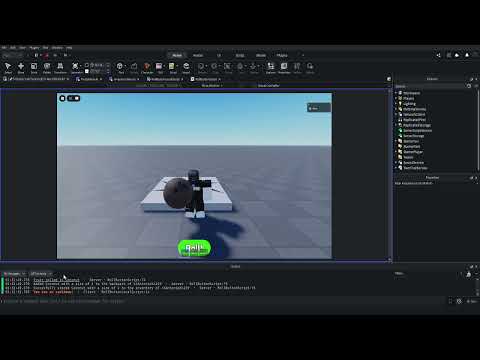Viewport: 480px width, 360px height.
Task: Select Players in the Explorer tree
Action: [x=408, y=98]
